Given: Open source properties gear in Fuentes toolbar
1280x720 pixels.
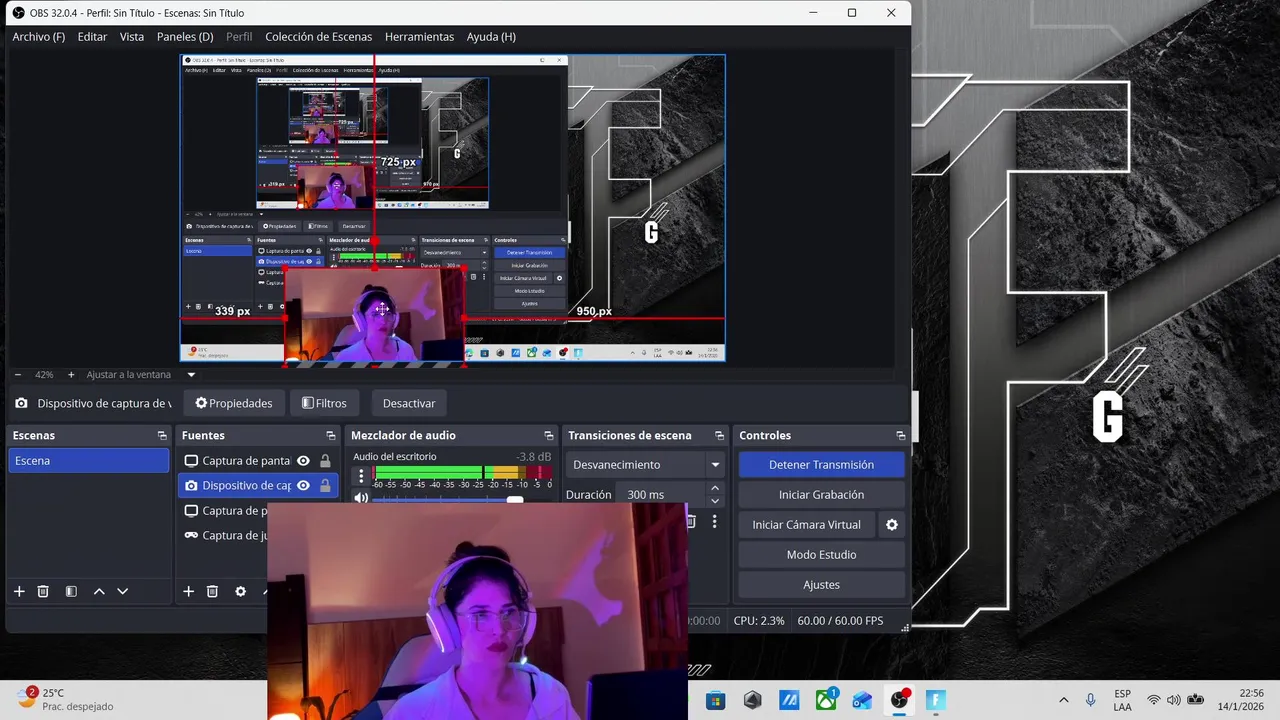Looking at the screenshot, I should click(240, 591).
